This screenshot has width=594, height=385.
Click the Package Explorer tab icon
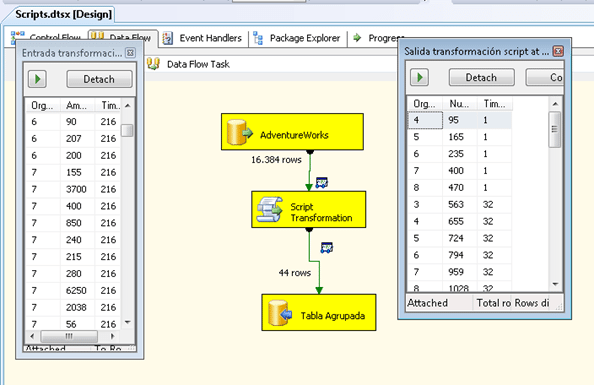coord(258,38)
